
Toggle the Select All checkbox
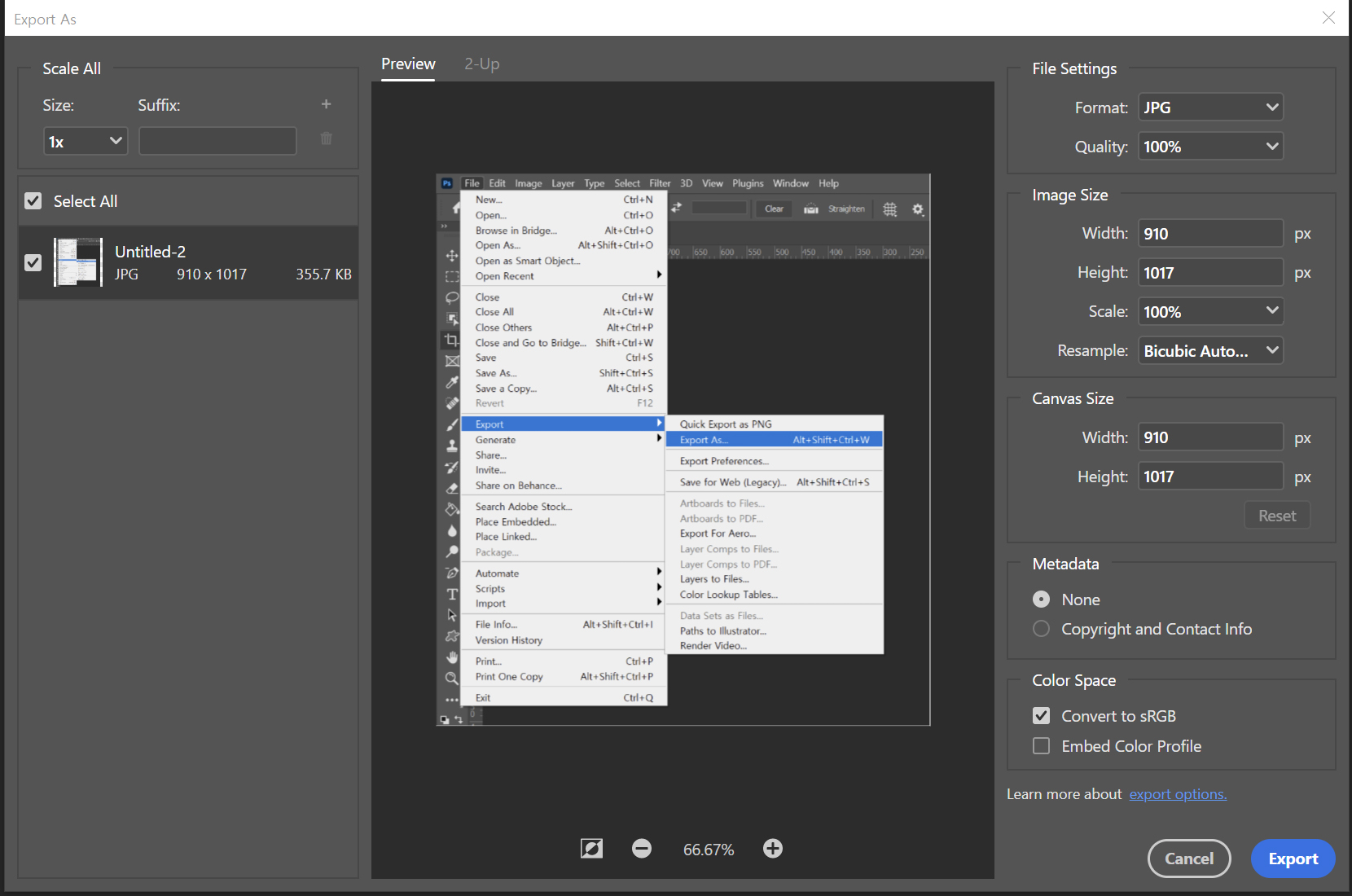[x=33, y=200]
